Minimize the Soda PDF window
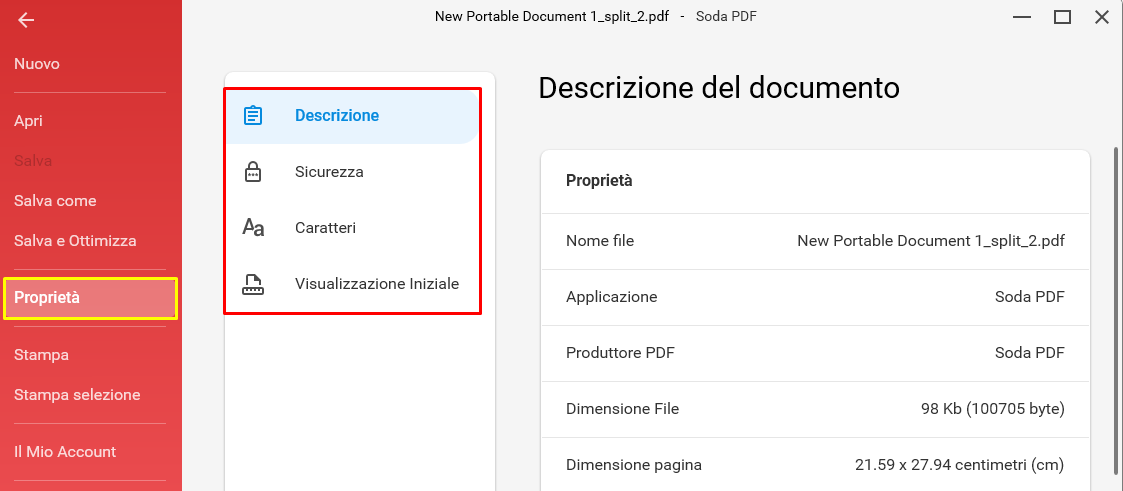This screenshot has height=491, width=1123. pyautogui.click(x=1022, y=16)
